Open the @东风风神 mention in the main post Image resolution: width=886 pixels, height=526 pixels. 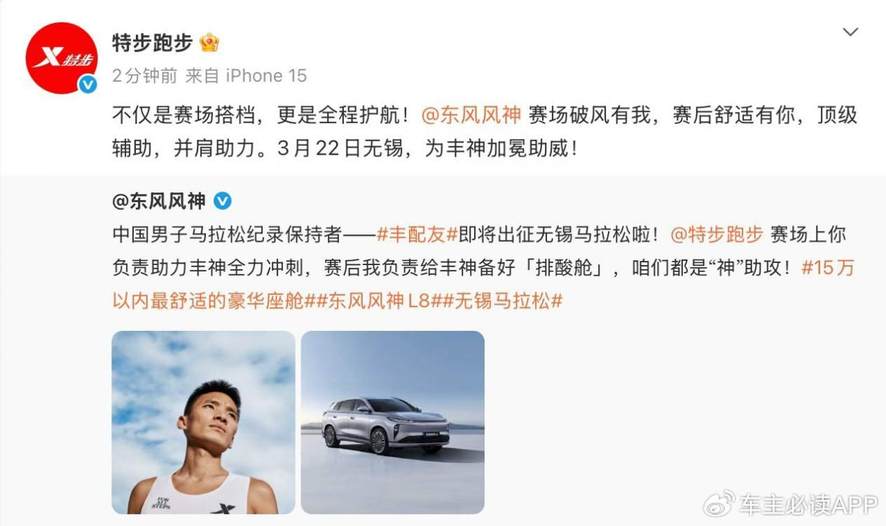point(468,115)
